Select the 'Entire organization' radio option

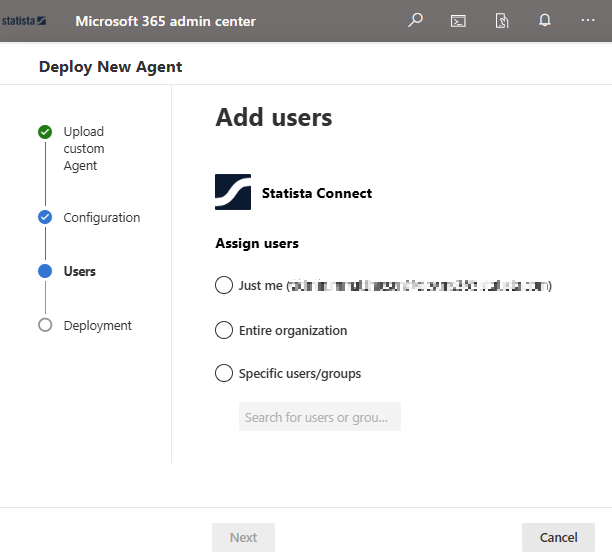(224, 330)
